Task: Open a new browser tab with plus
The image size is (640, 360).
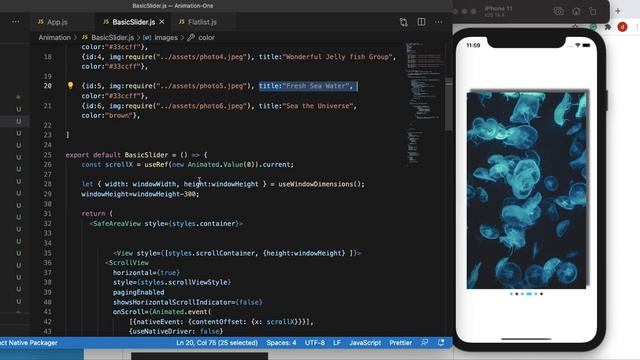Action: [x=618, y=11]
